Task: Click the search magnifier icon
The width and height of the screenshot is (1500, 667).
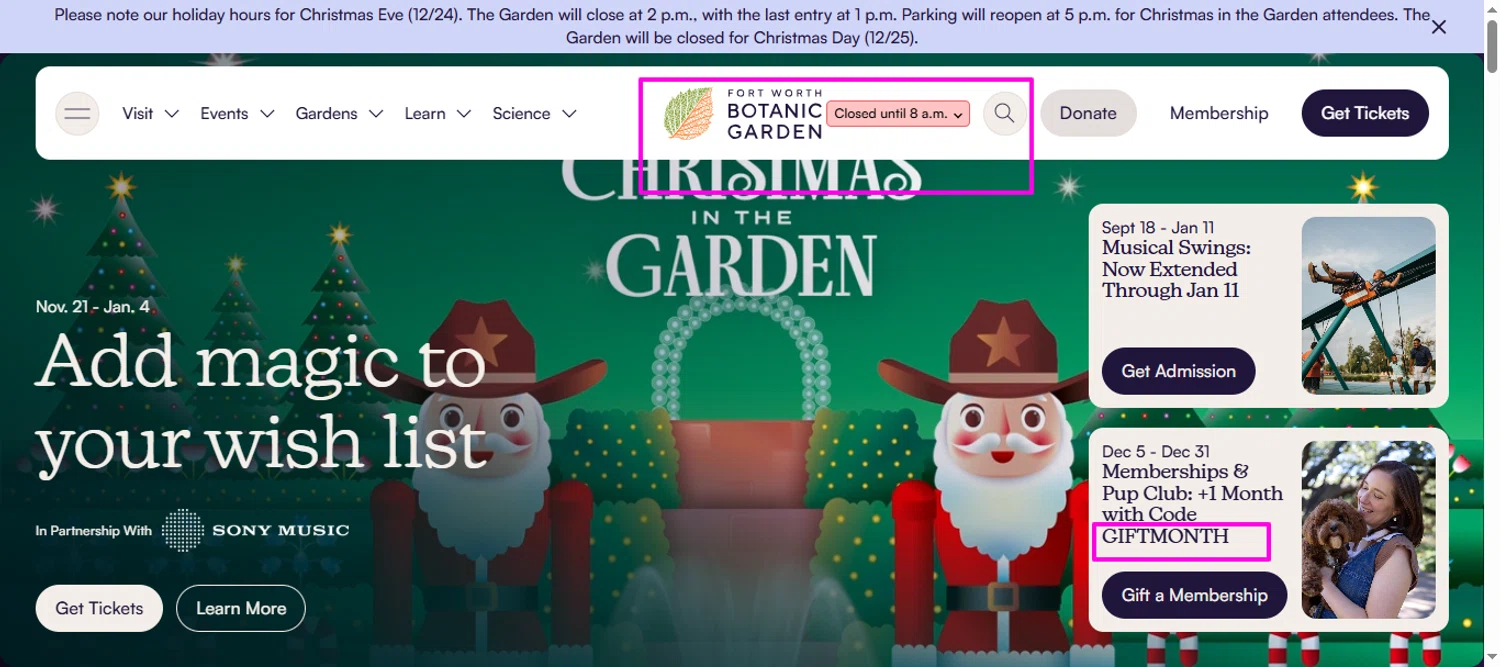Action: point(1005,113)
